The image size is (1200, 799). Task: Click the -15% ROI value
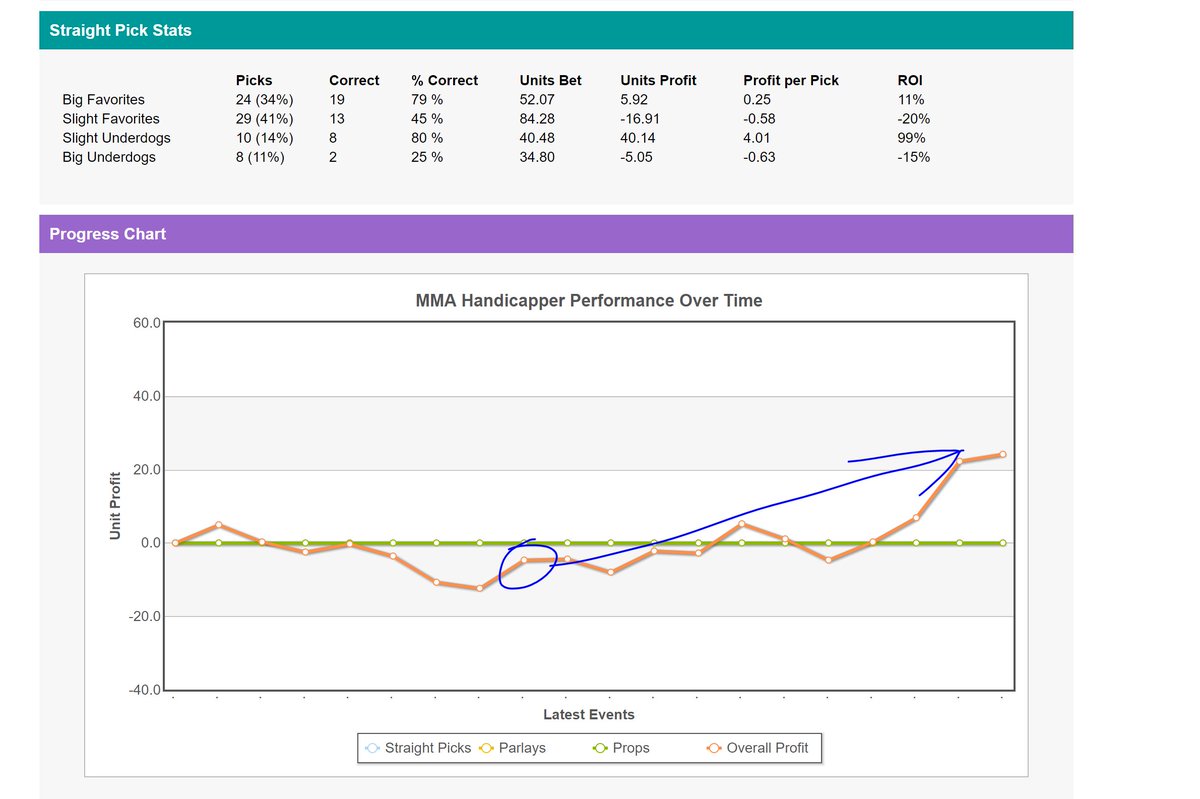tap(915, 157)
